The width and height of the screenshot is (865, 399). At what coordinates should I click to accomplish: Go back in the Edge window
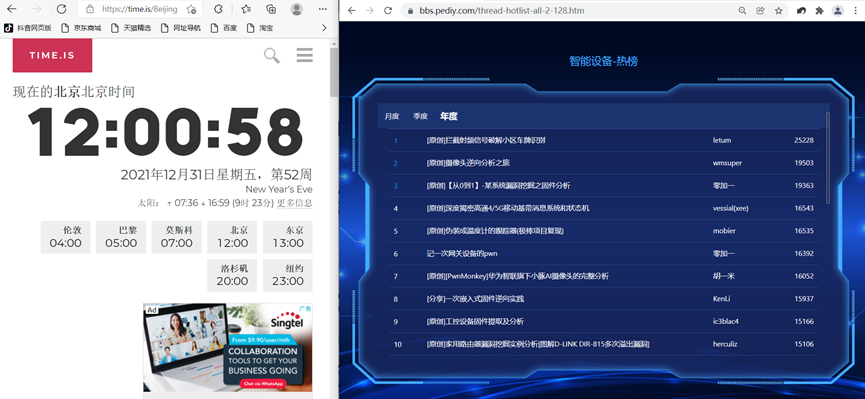tap(11, 9)
